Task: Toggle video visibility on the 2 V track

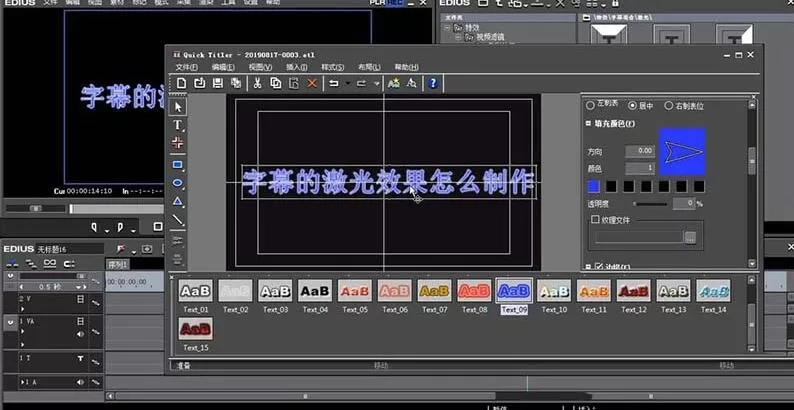Action: (80, 299)
